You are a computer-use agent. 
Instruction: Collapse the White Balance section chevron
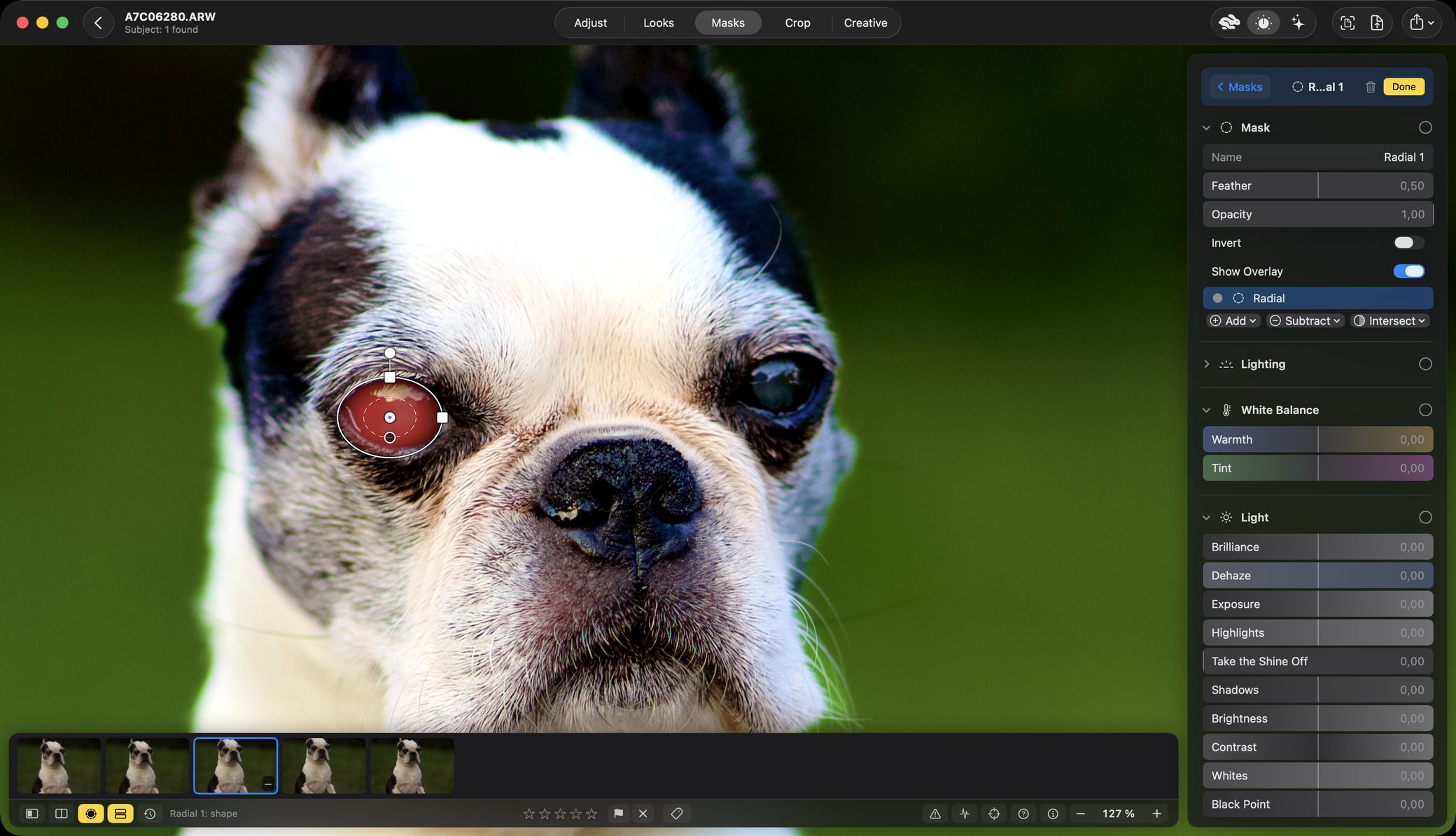point(1206,410)
